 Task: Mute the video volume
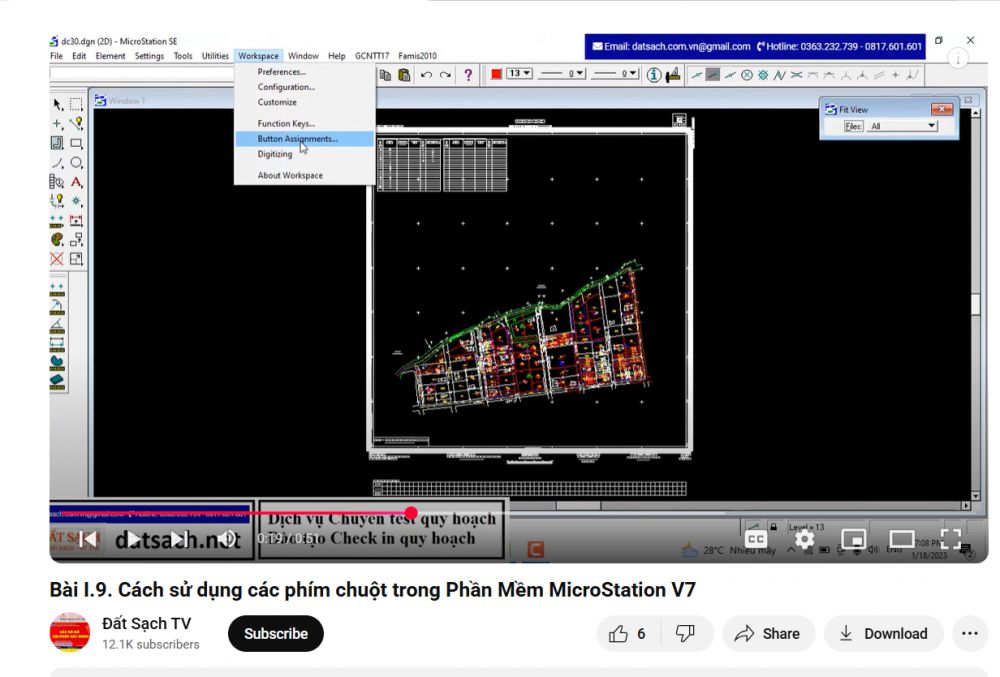(226, 540)
